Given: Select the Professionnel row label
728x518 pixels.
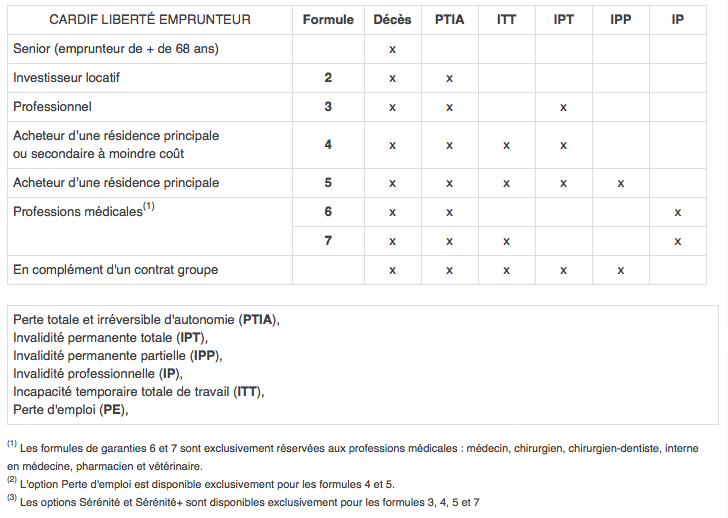Looking at the screenshot, I should [x=52, y=107].
